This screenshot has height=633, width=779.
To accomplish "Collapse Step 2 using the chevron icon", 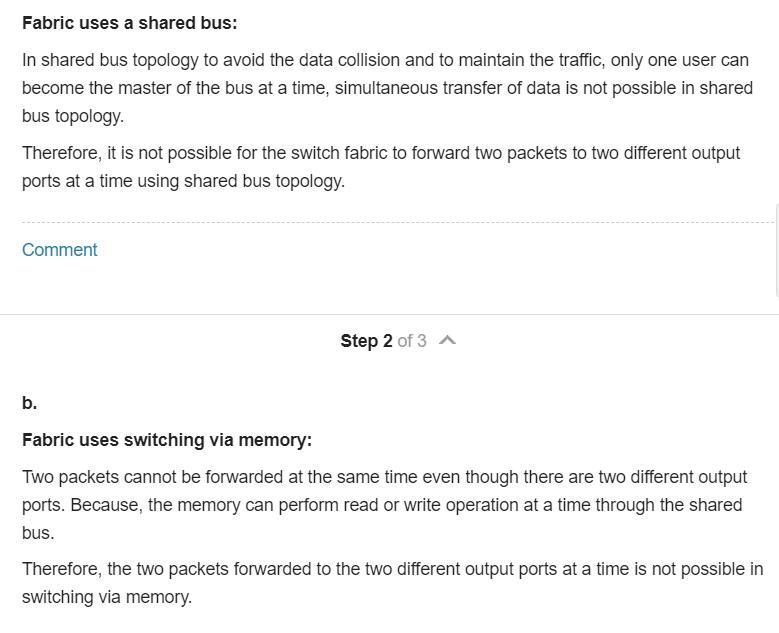I will tap(448, 340).
